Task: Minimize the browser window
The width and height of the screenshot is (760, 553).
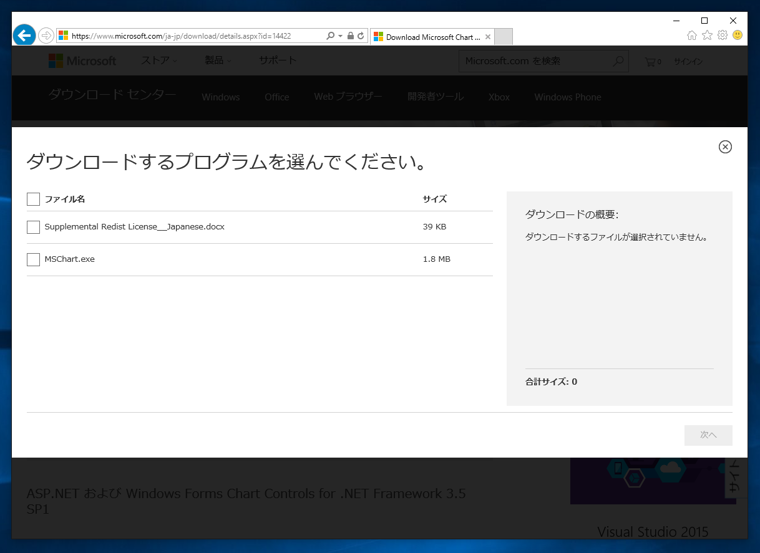Action: [x=676, y=20]
